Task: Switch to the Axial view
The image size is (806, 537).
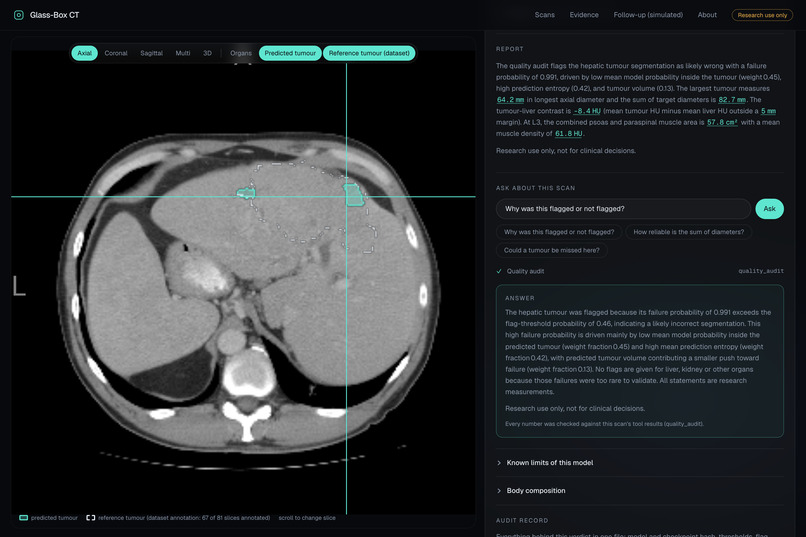Action: [84, 53]
